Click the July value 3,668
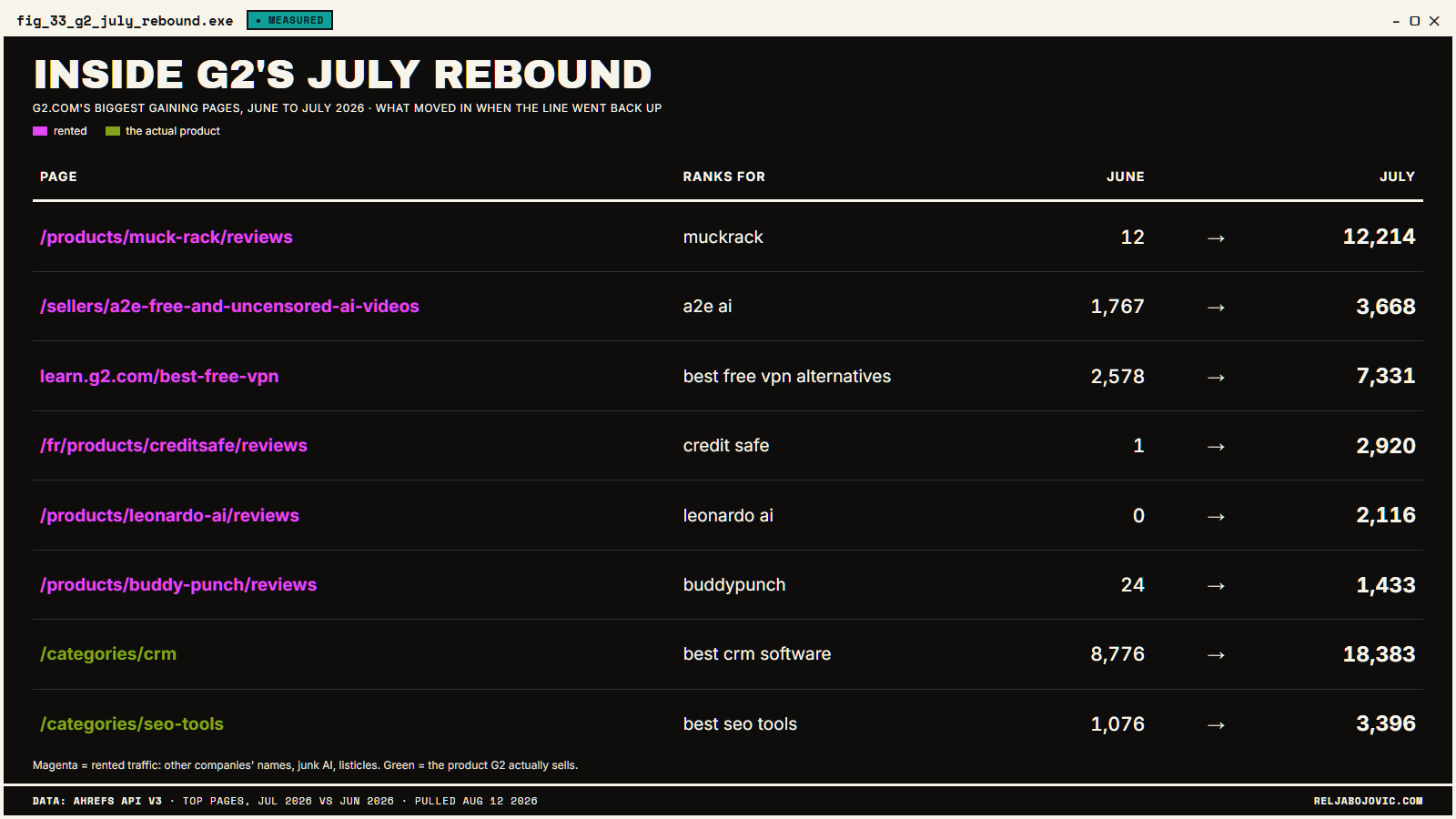 [1386, 307]
